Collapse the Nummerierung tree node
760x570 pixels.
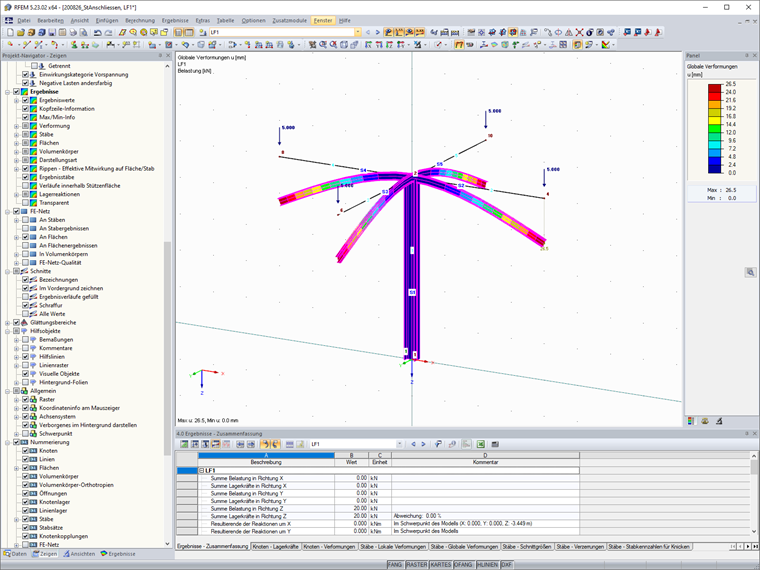[8, 442]
